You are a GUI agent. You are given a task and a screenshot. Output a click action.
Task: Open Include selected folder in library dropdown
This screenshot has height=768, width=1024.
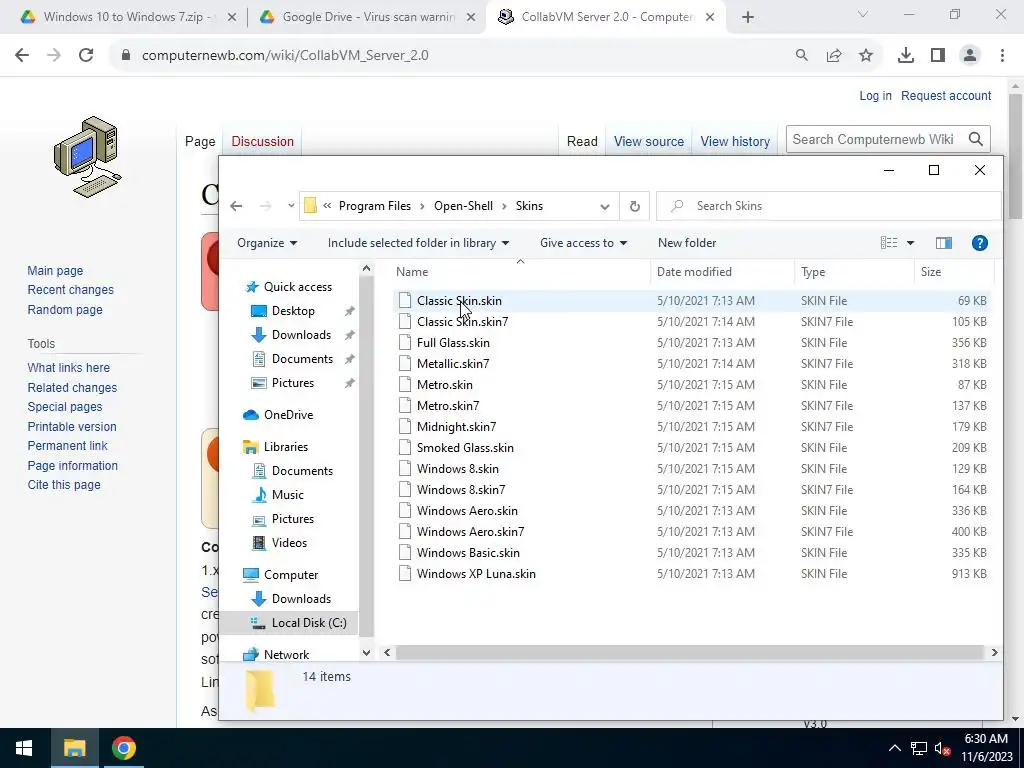point(418,243)
